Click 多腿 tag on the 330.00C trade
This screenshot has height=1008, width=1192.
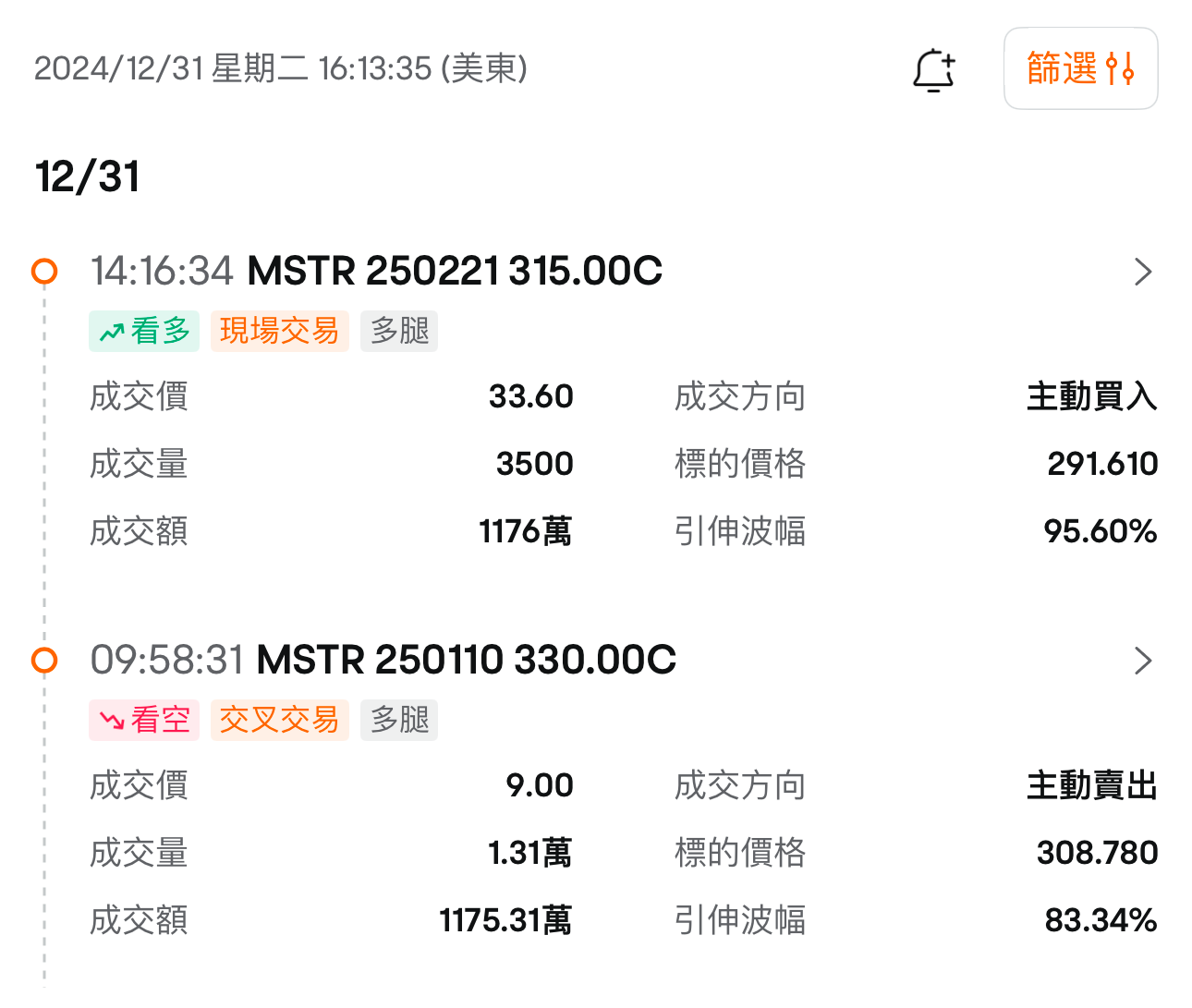[399, 720]
